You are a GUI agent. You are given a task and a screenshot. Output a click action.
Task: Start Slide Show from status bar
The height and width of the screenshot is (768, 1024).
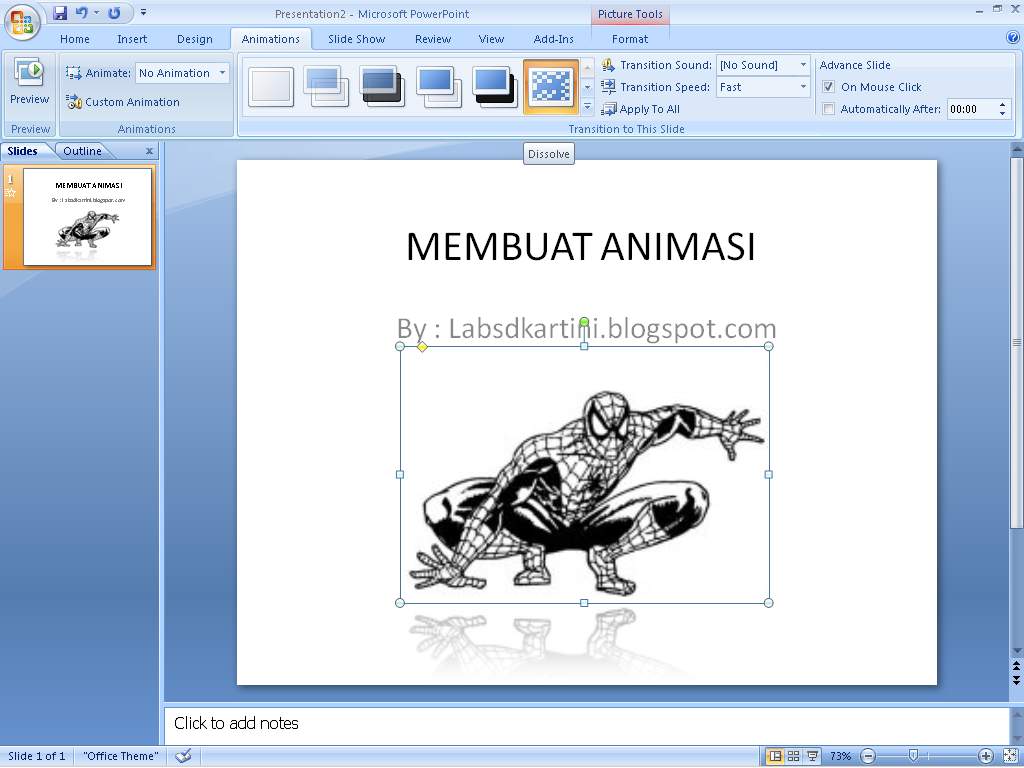[812, 756]
